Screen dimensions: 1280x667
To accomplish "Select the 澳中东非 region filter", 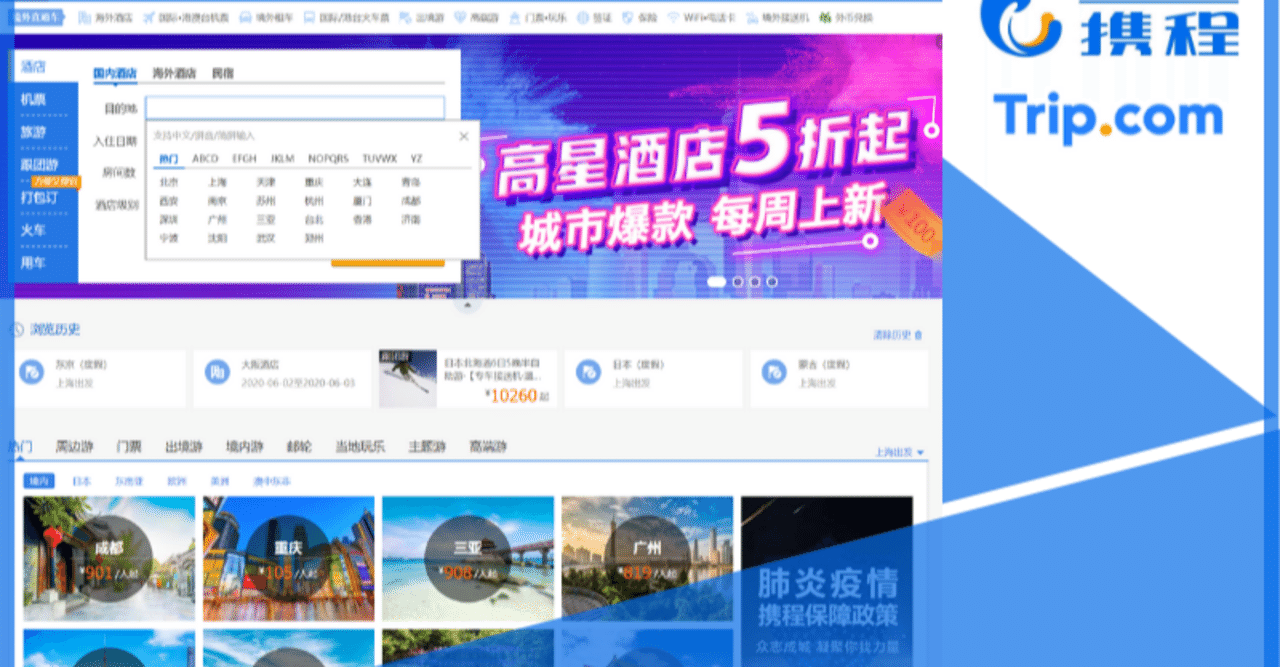I will 272,481.
